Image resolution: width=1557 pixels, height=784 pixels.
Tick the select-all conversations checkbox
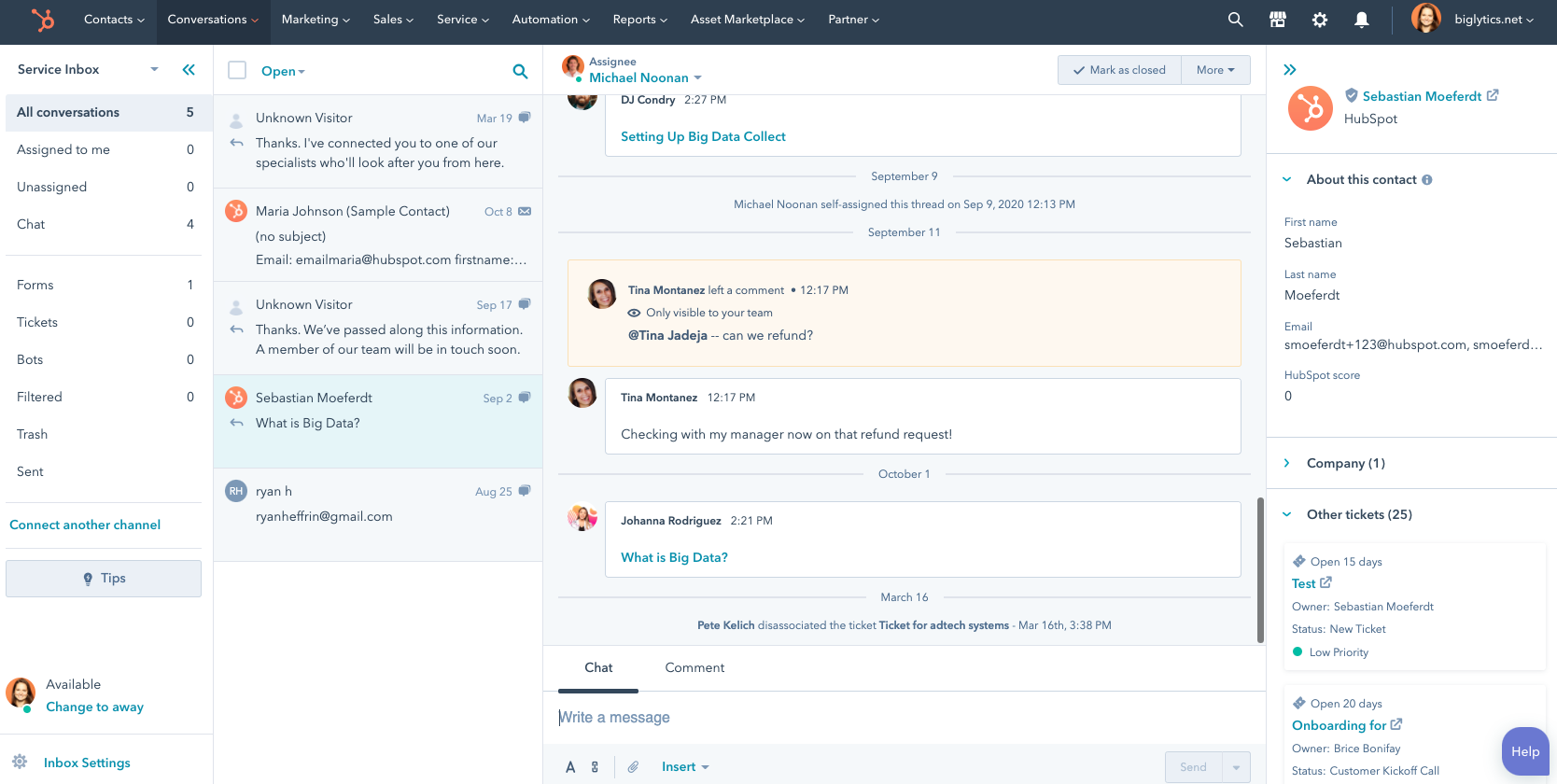[237, 70]
